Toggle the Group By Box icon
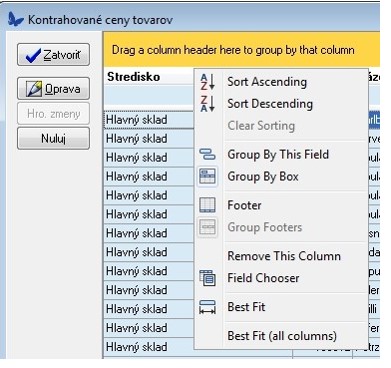This screenshot has width=391, height=368. 207,176
